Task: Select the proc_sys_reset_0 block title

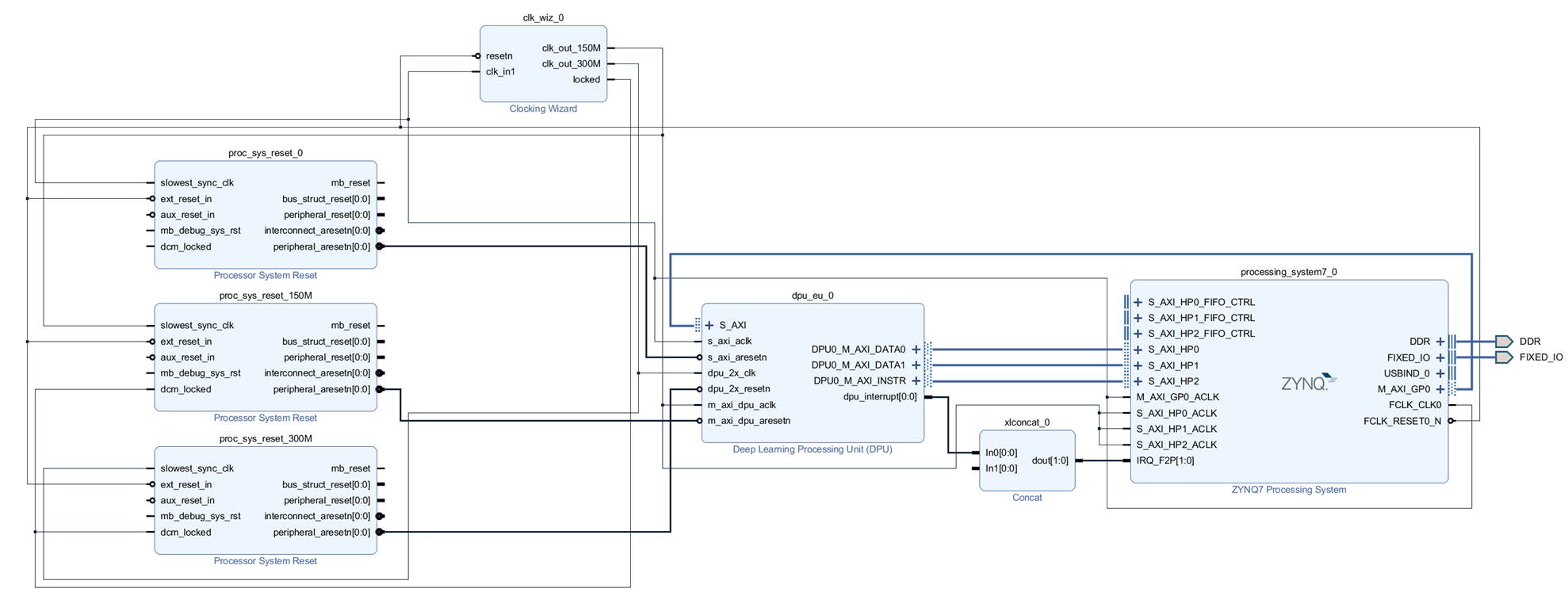Action: pos(266,153)
